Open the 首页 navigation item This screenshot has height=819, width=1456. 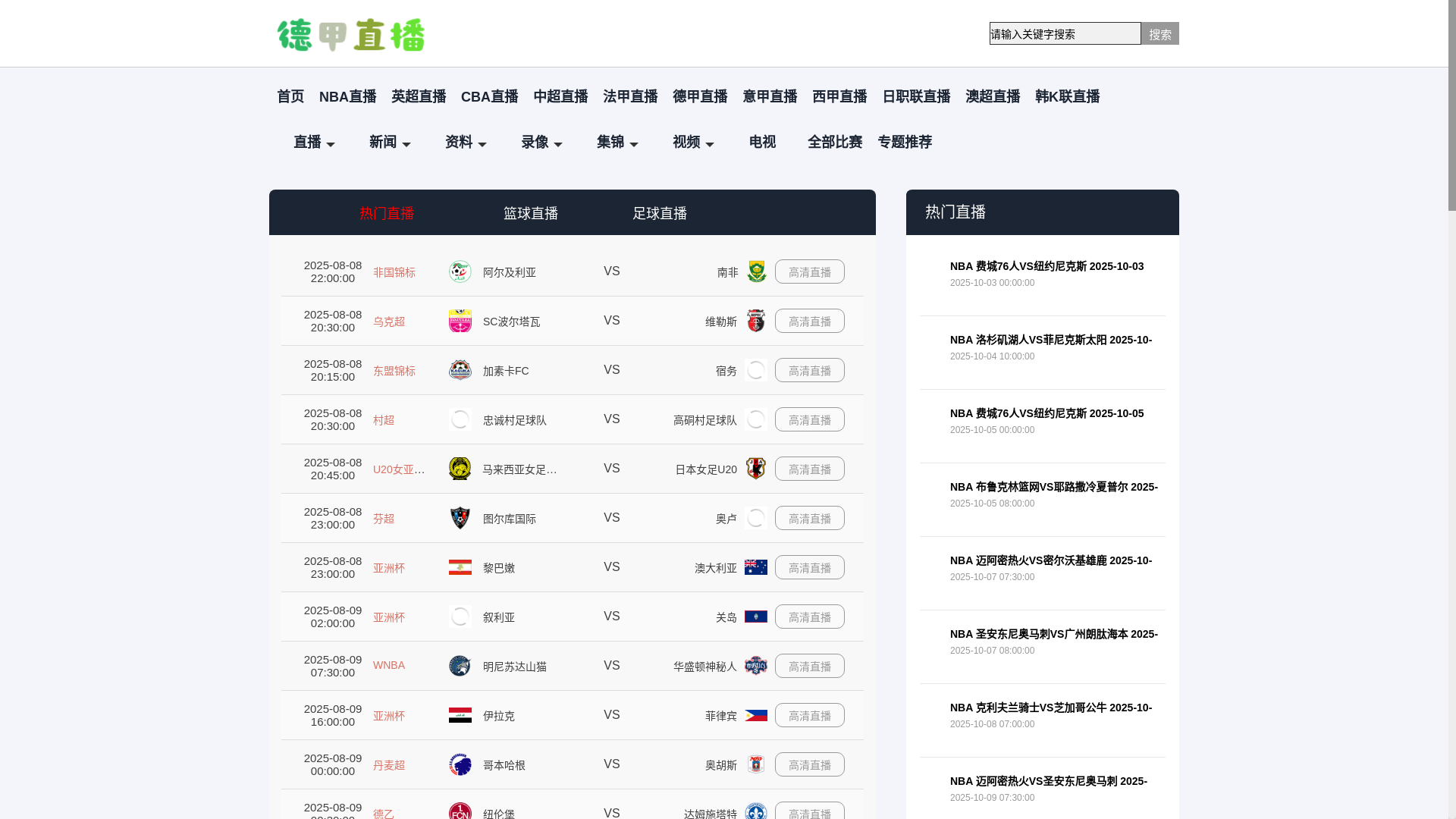pyautogui.click(x=290, y=96)
